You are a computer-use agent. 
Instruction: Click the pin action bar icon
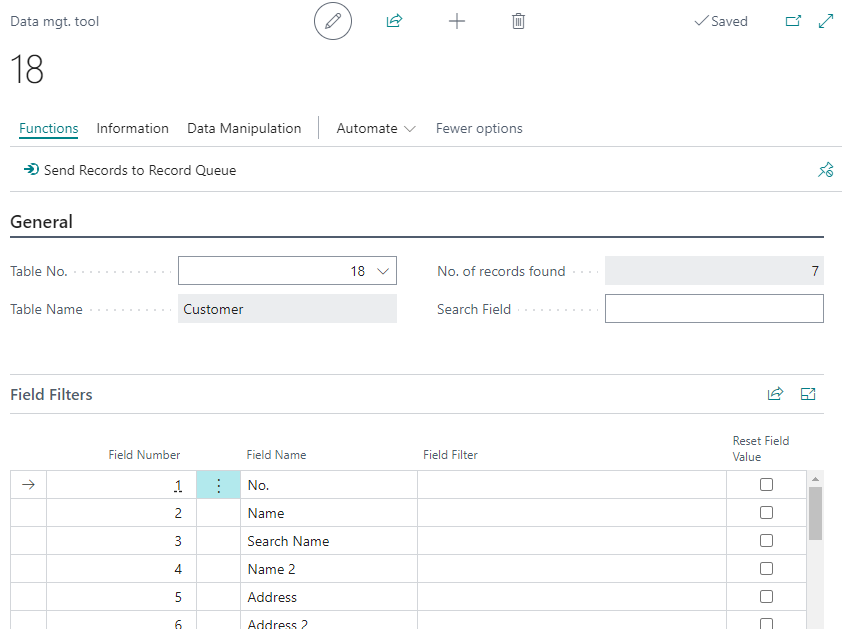coord(825,171)
